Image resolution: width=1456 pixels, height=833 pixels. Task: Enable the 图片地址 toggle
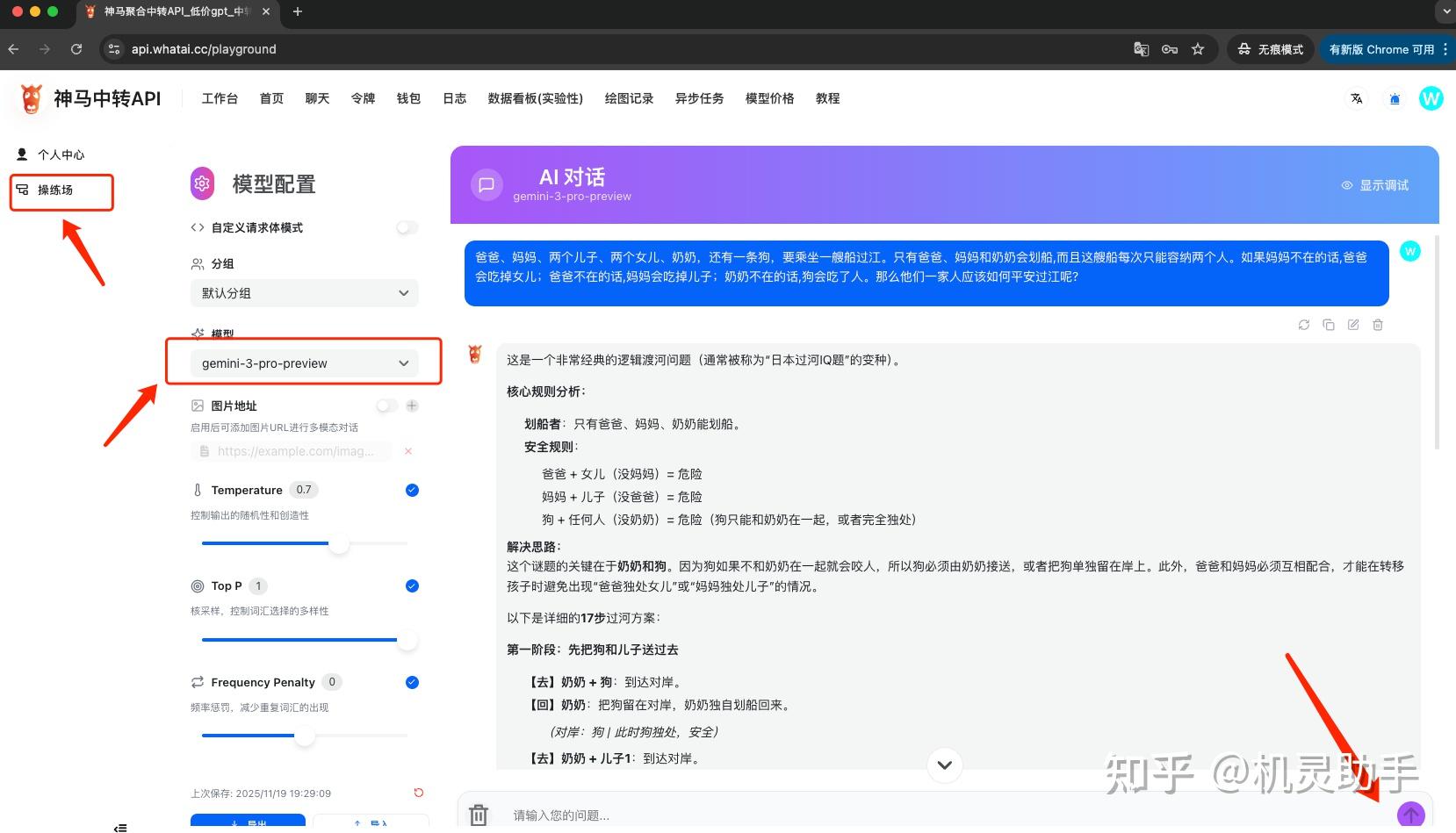coord(386,406)
